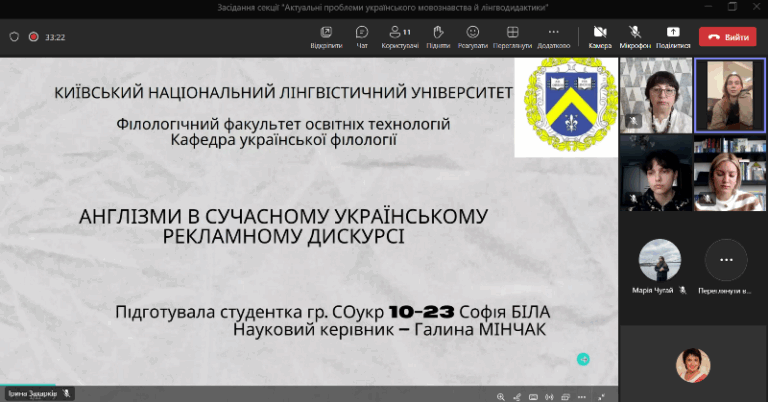Click the self-view avatar in the side panel
The width and height of the screenshot is (768, 402).
pyautogui.click(x=693, y=365)
